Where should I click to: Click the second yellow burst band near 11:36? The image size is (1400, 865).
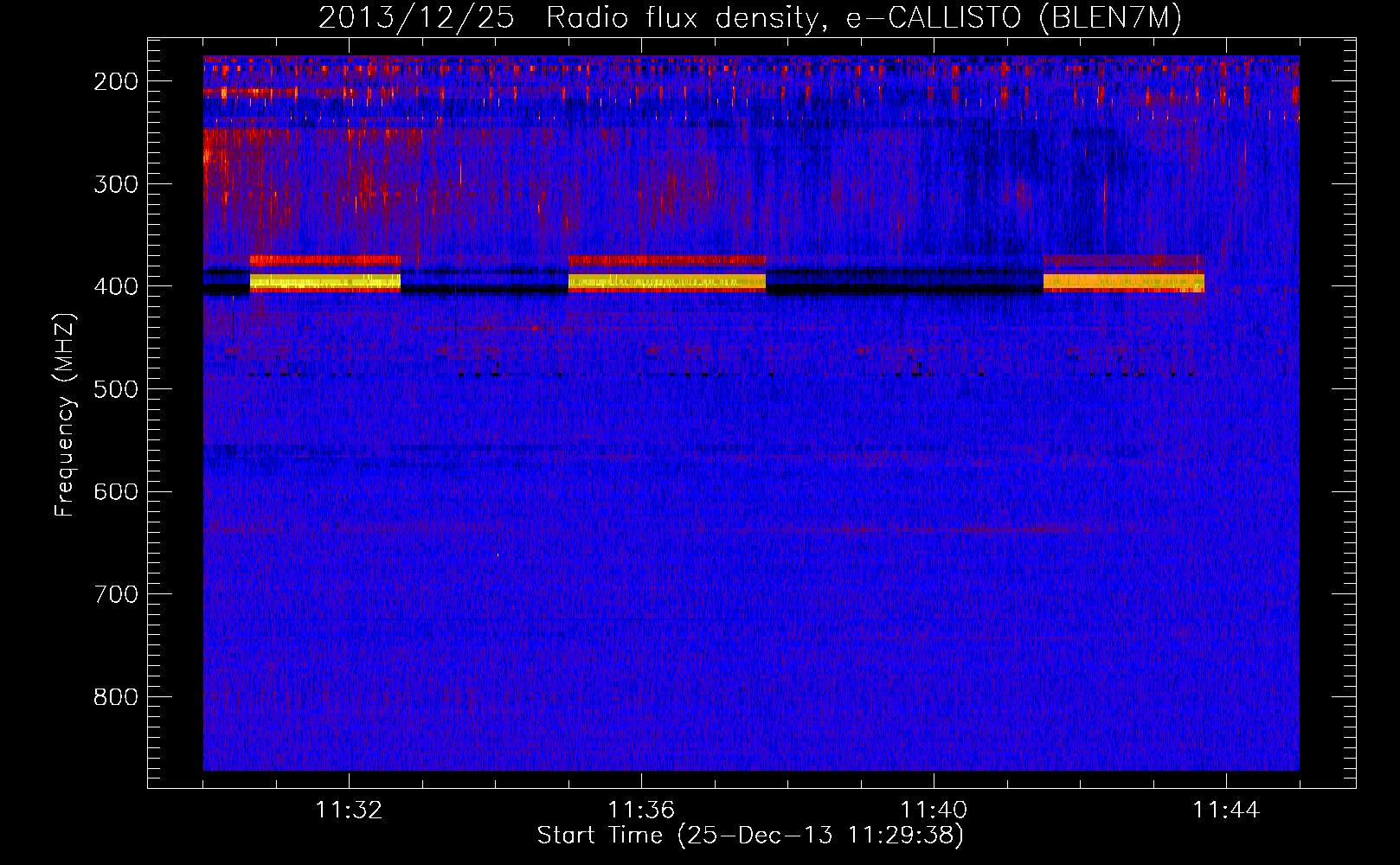coord(667,282)
